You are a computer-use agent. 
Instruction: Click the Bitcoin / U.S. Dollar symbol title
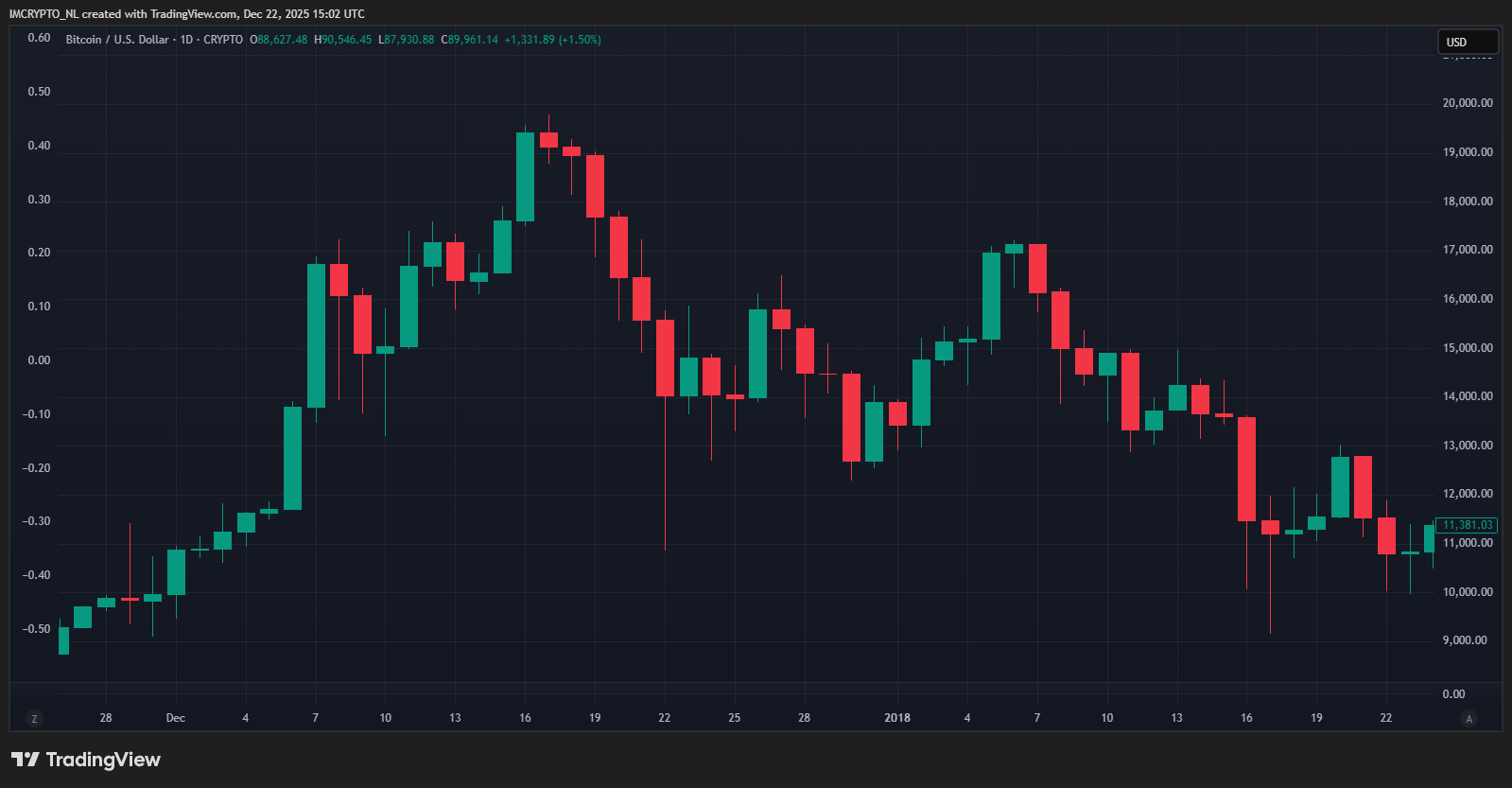[117, 40]
